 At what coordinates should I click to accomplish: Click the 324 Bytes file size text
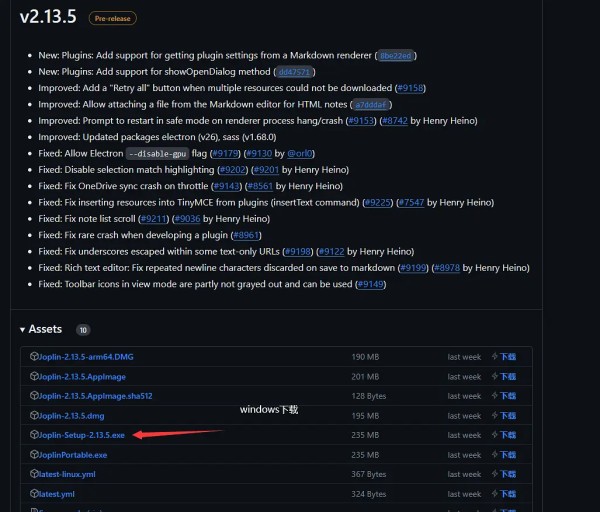pos(368,494)
